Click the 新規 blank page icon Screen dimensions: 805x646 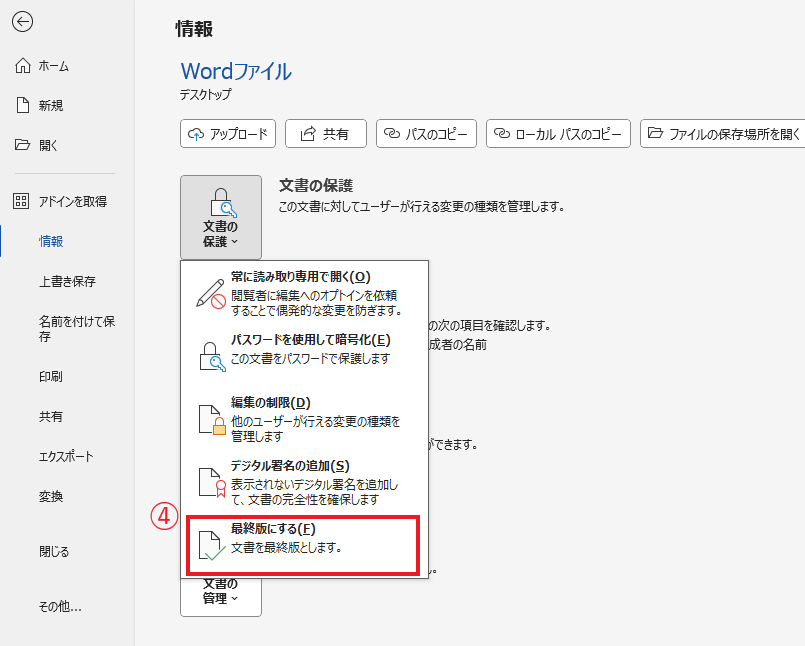(x=23, y=105)
